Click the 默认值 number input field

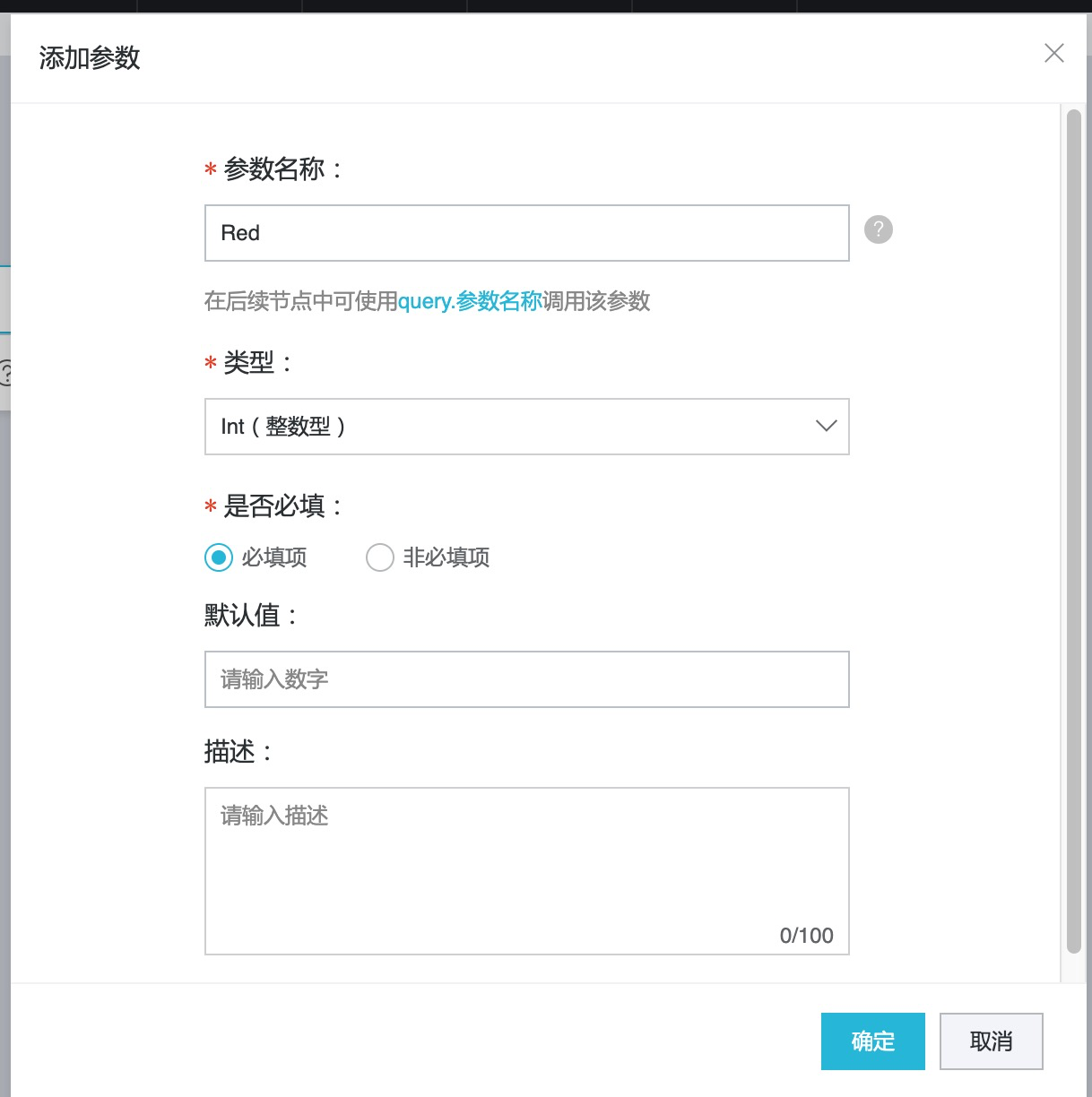526,679
